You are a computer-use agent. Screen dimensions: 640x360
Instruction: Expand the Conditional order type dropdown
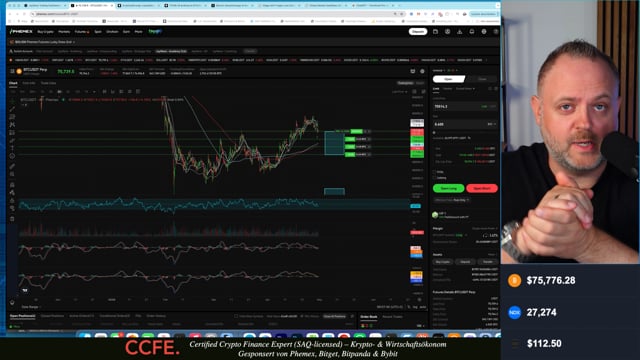[x=465, y=88]
